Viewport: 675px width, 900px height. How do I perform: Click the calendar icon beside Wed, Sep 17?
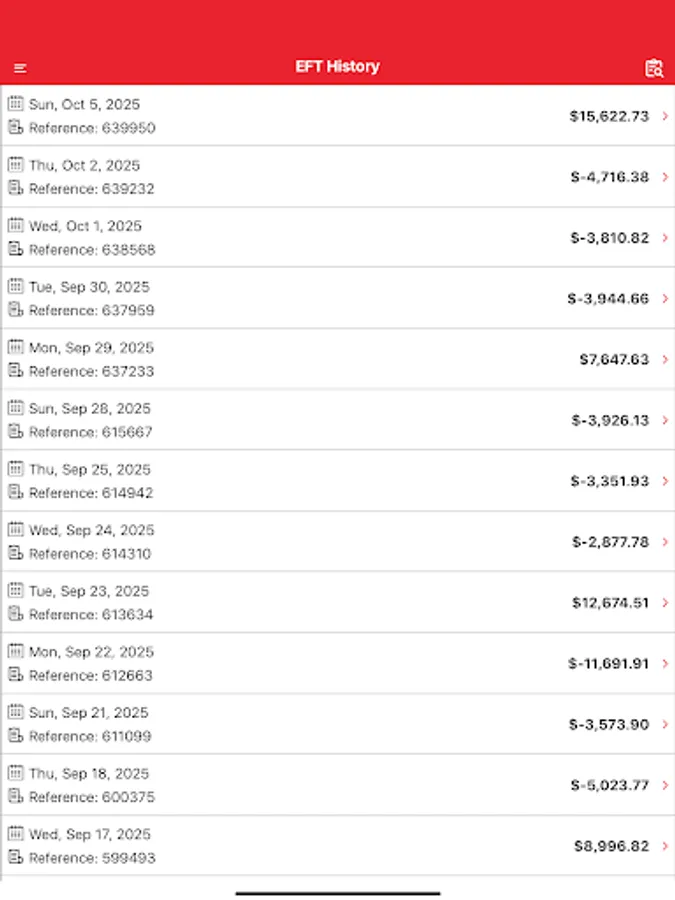(x=16, y=833)
